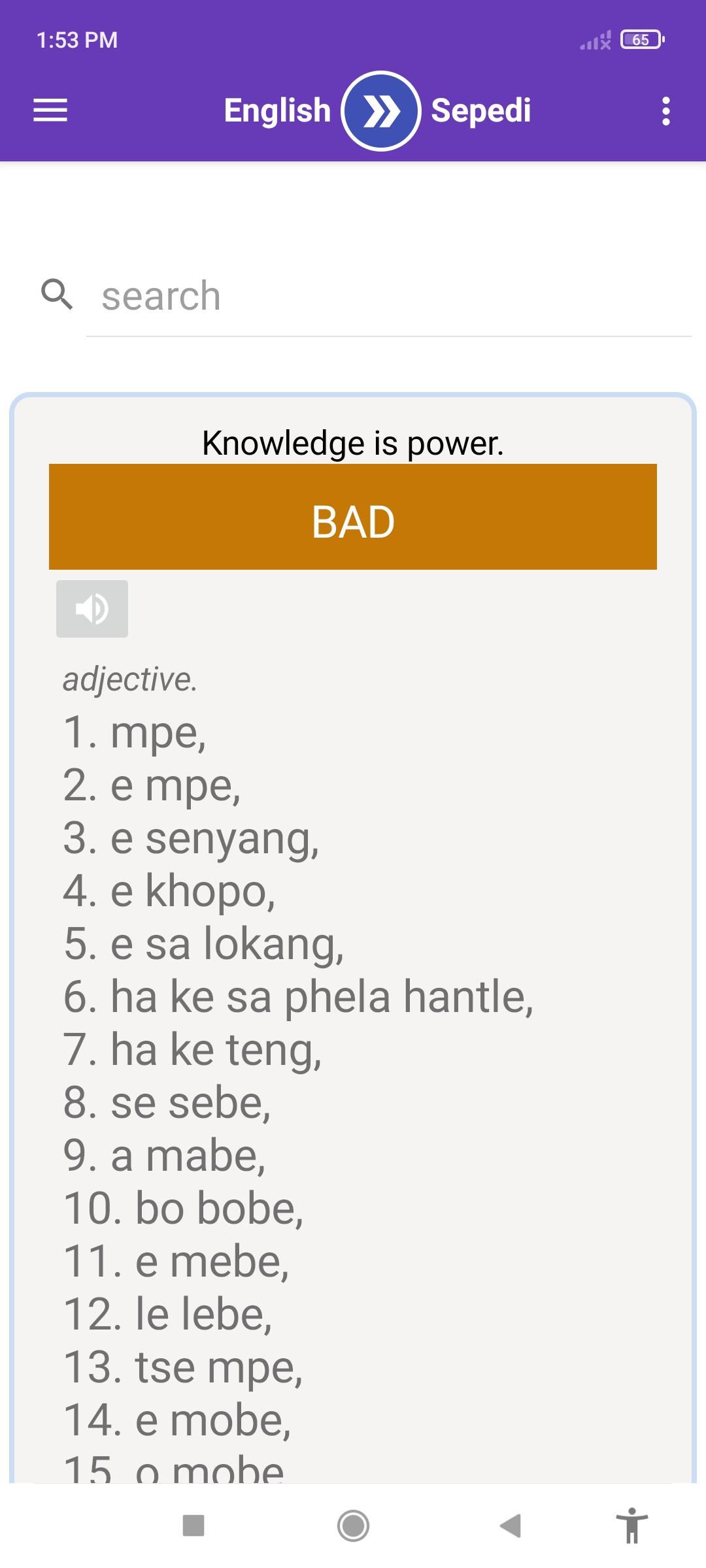Select the English language label
The width and height of the screenshot is (706, 1568).
tap(277, 110)
